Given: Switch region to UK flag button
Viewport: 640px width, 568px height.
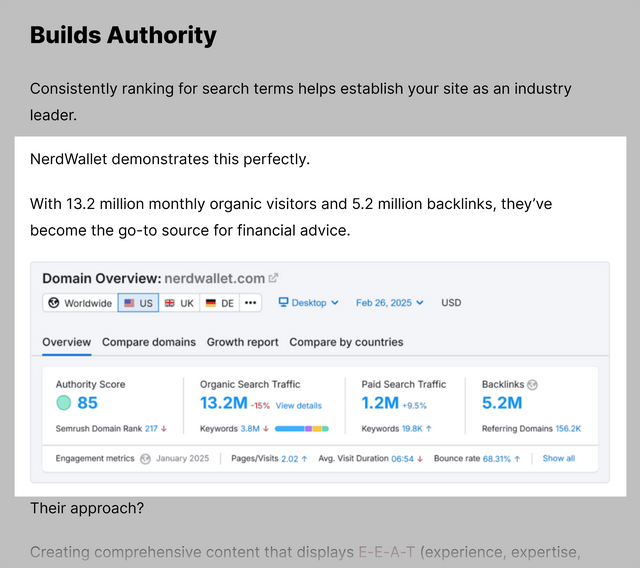Looking at the screenshot, I should click(x=179, y=302).
